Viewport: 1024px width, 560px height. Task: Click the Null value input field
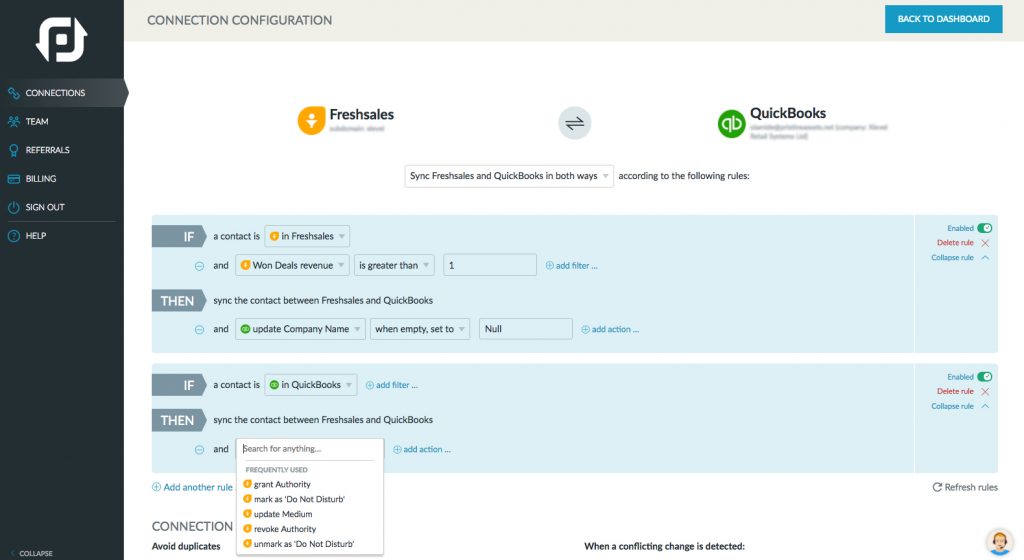(x=526, y=329)
